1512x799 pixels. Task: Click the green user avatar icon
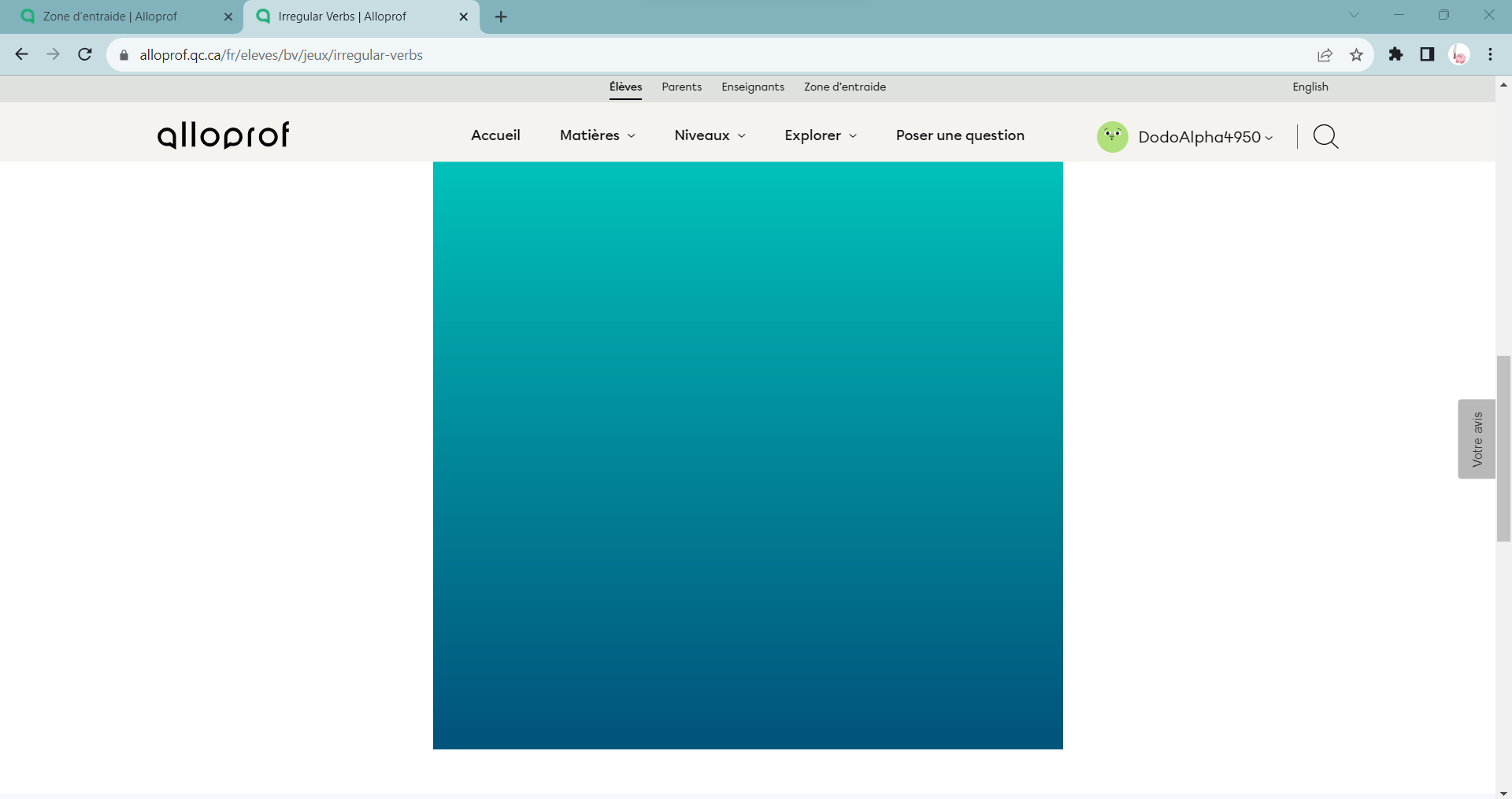[x=1112, y=137]
